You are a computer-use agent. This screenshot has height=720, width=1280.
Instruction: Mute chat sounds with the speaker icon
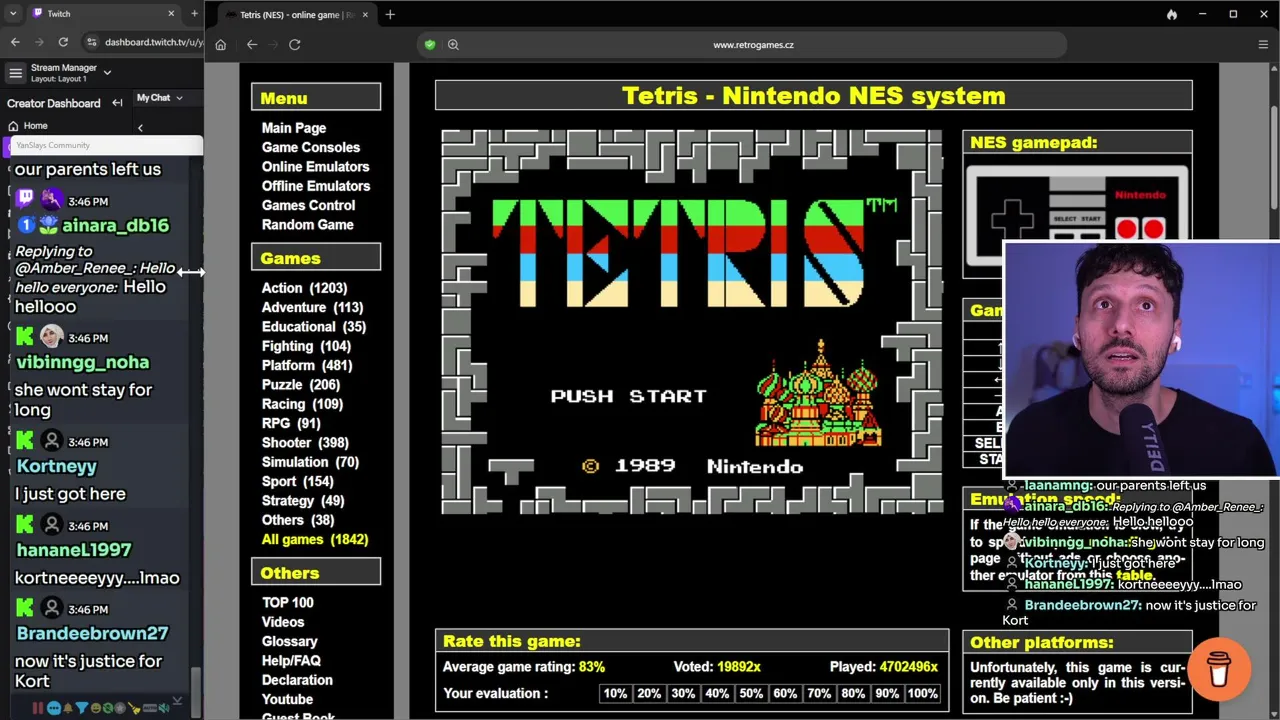163,708
